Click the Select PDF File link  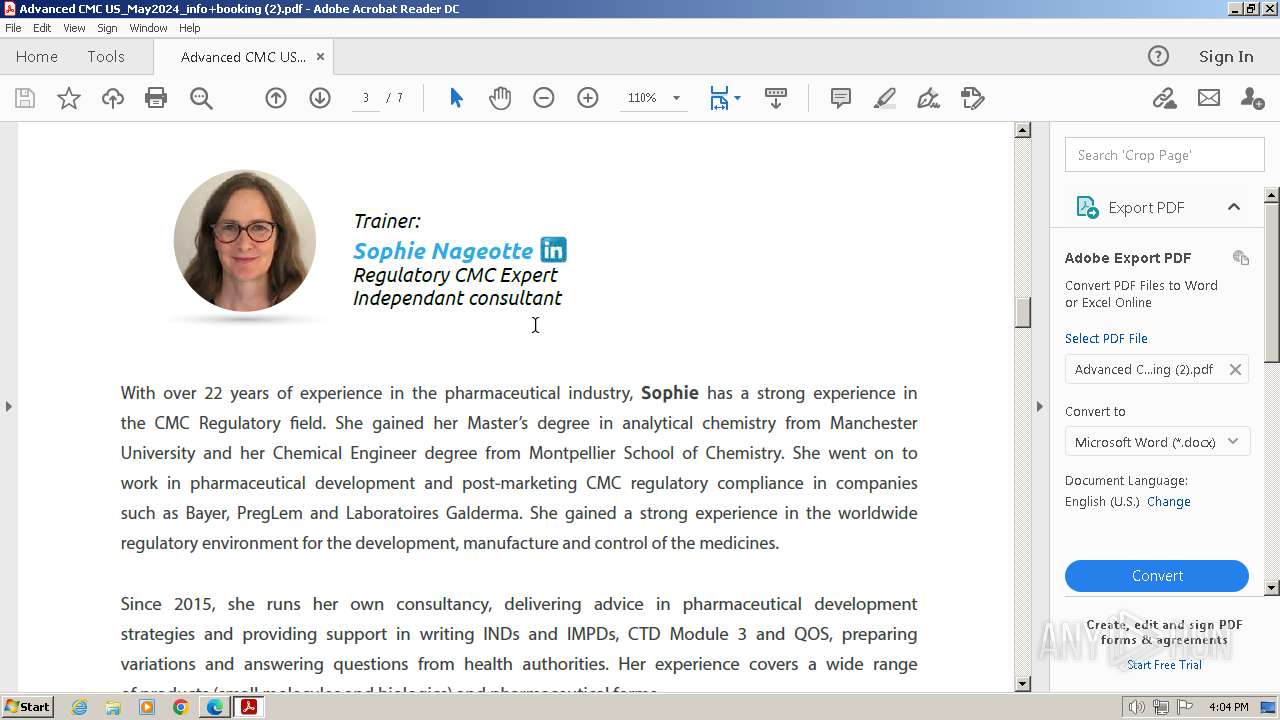(x=1106, y=338)
